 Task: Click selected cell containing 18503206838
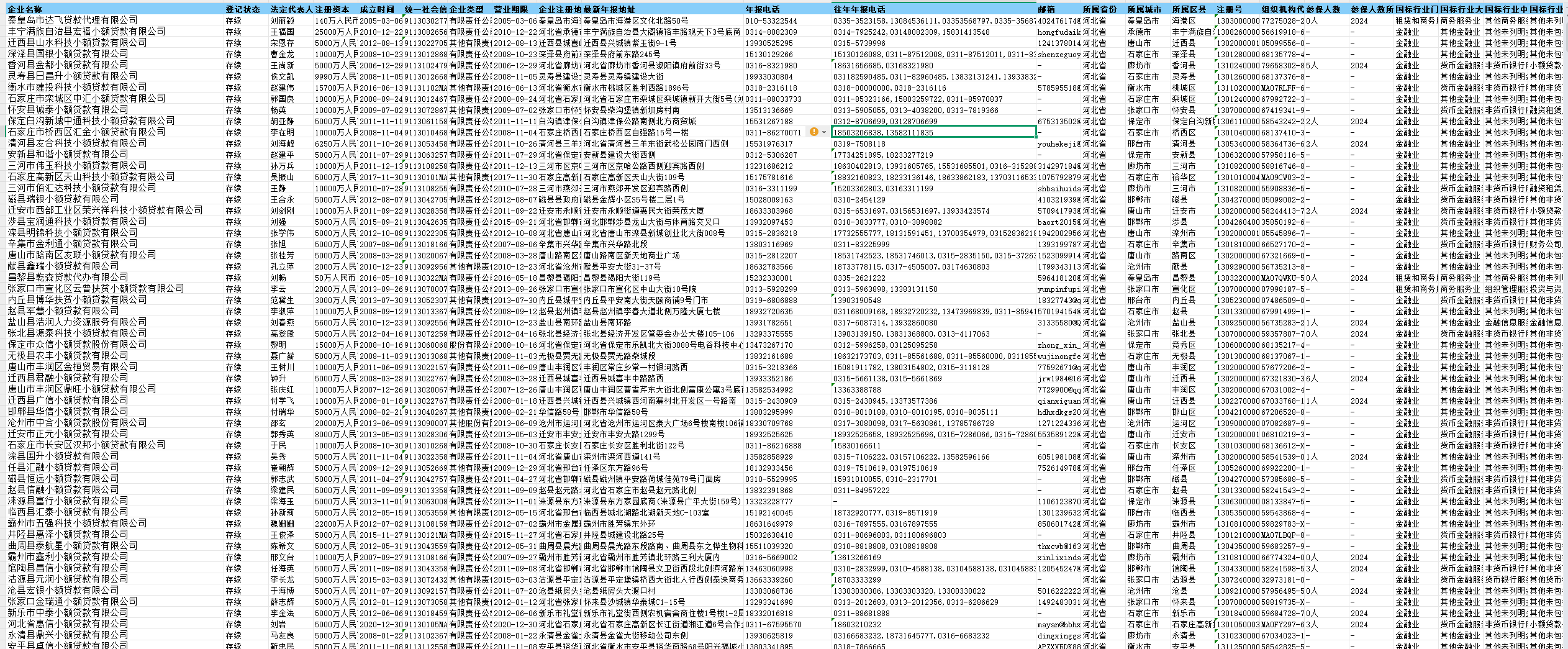point(933,132)
